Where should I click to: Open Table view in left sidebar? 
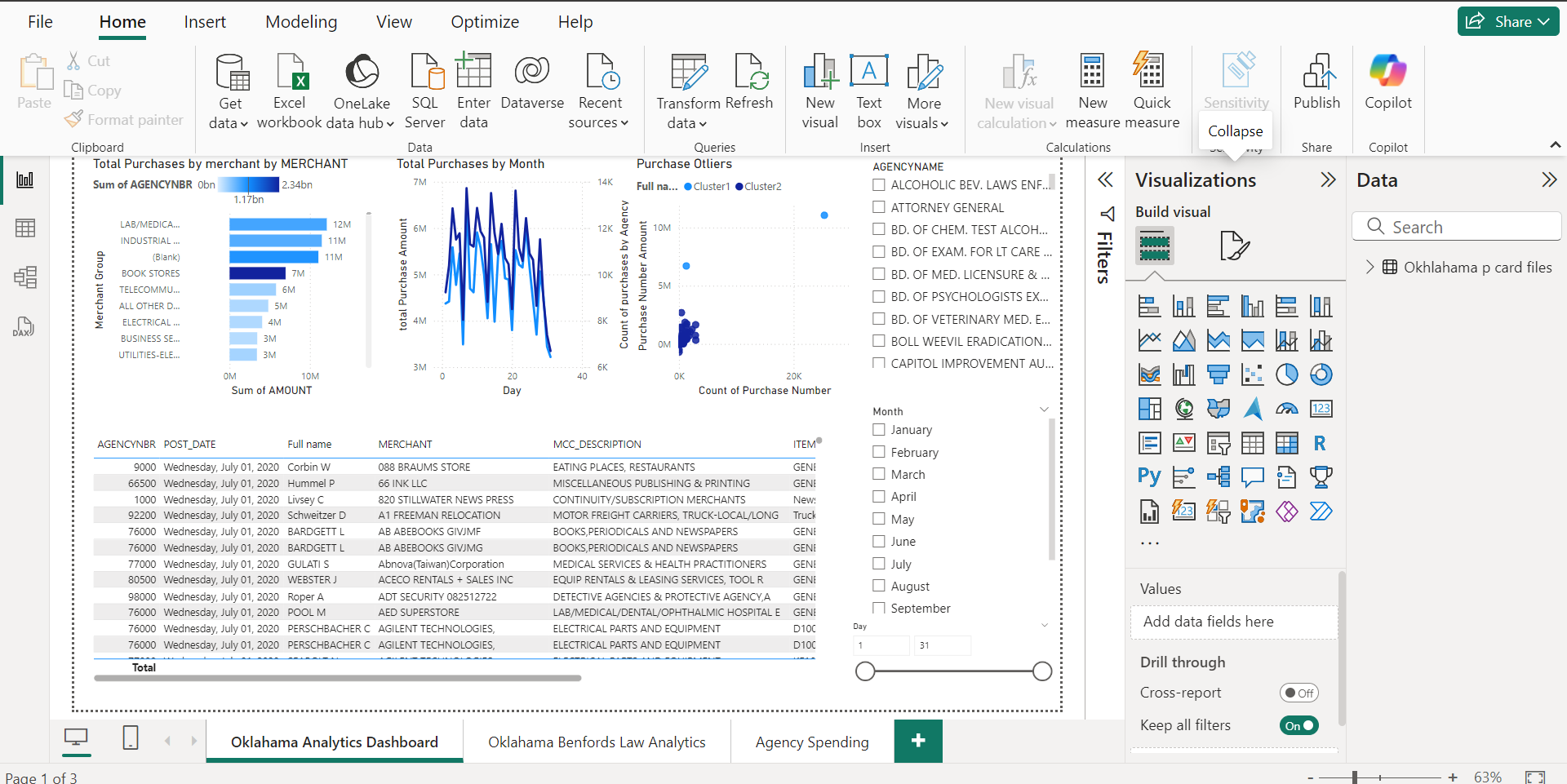point(25,228)
